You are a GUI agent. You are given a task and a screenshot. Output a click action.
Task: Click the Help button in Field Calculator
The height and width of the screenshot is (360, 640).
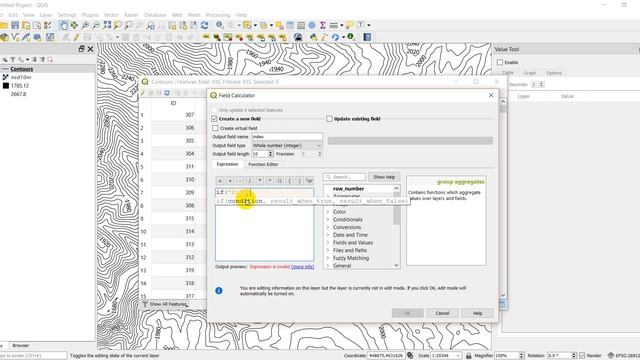(x=478, y=313)
